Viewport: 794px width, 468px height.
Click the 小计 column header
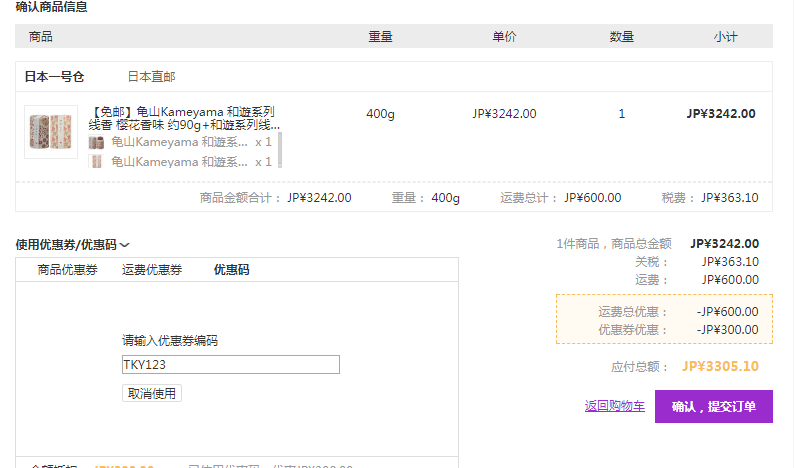(x=726, y=36)
